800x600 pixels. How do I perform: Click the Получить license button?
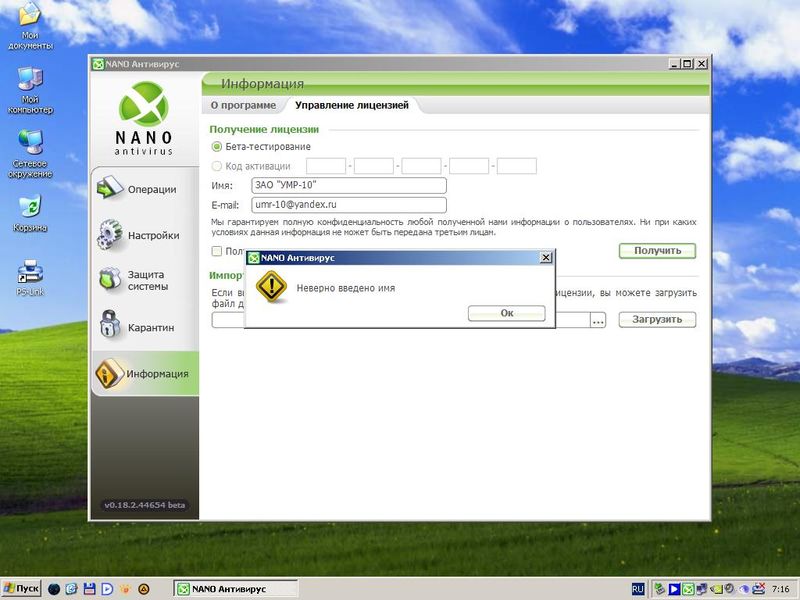[657, 251]
